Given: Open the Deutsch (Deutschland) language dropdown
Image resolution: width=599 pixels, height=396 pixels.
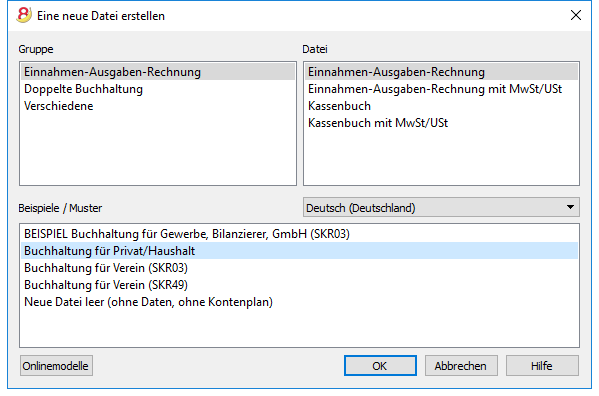Looking at the screenshot, I should click(x=441, y=207).
